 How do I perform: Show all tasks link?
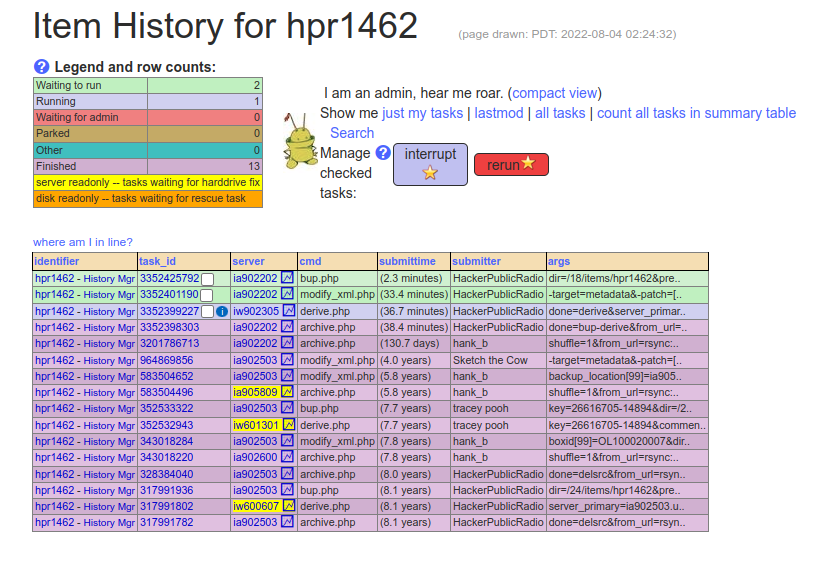pos(560,113)
